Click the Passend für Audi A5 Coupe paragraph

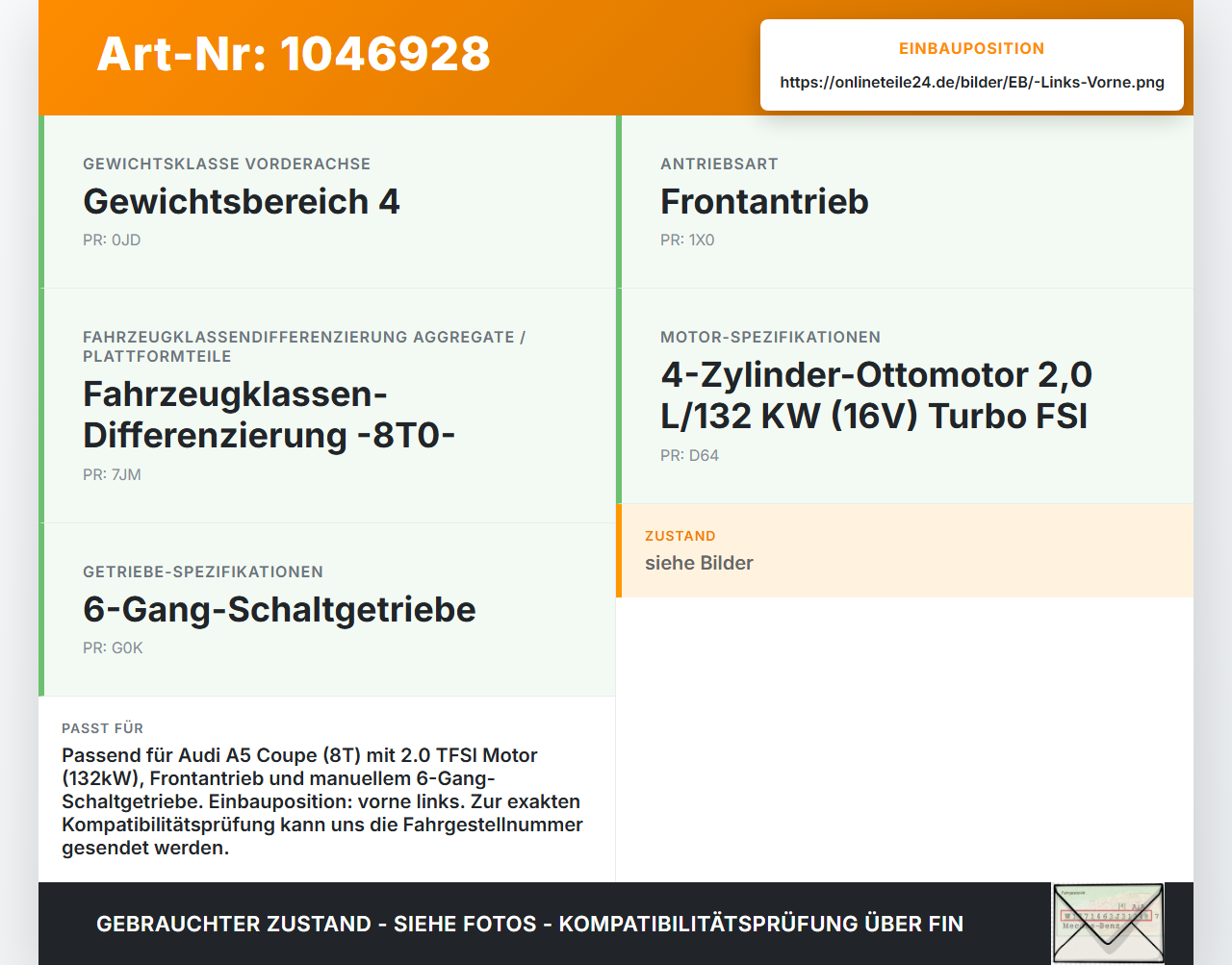click(322, 801)
